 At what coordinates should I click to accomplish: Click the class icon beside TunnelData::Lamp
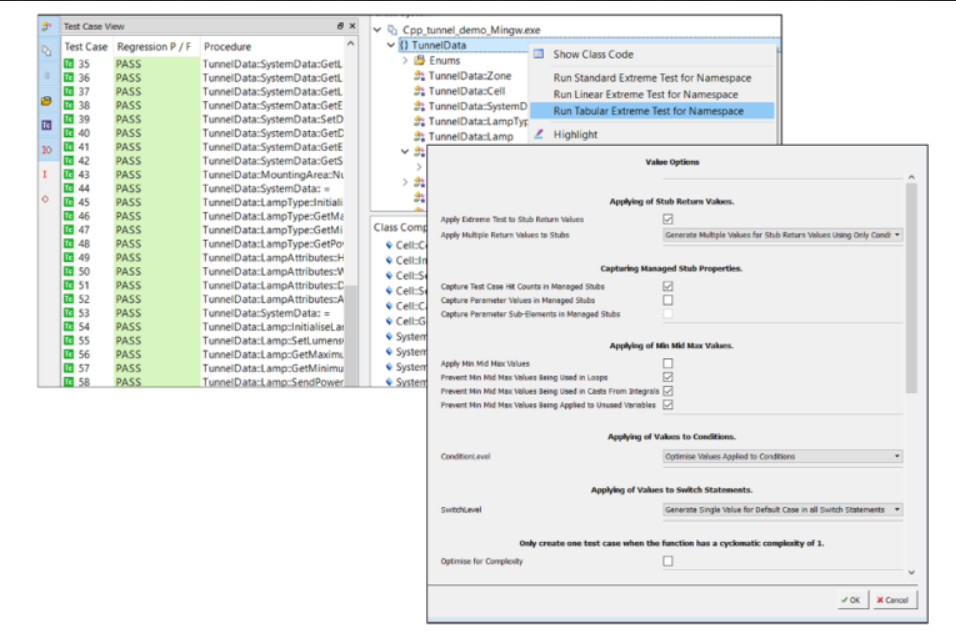pos(419,137)
